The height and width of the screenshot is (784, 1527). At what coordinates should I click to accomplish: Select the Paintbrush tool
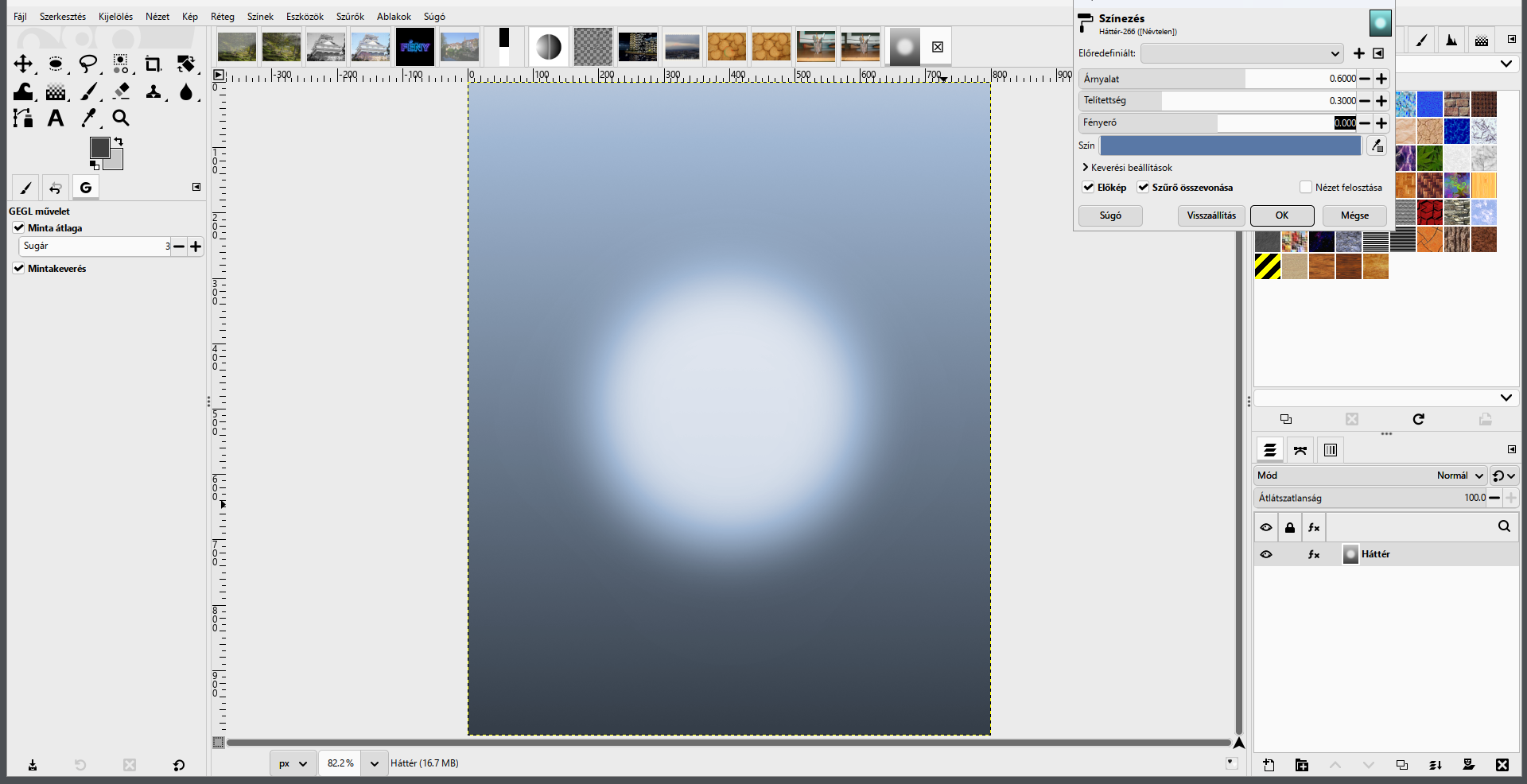pos(88,91)
